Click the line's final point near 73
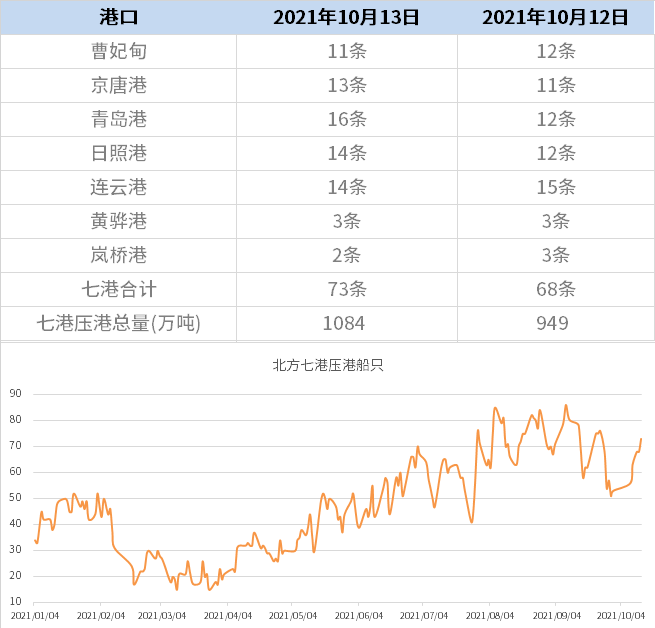Image resolution: width=655 pixels, height=628 pixels. [x=641, y=439]
